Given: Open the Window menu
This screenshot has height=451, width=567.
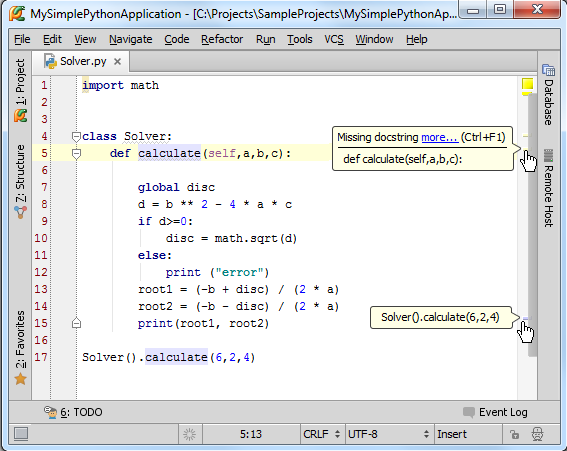Looking at the screenshot, I should (374, 39).
